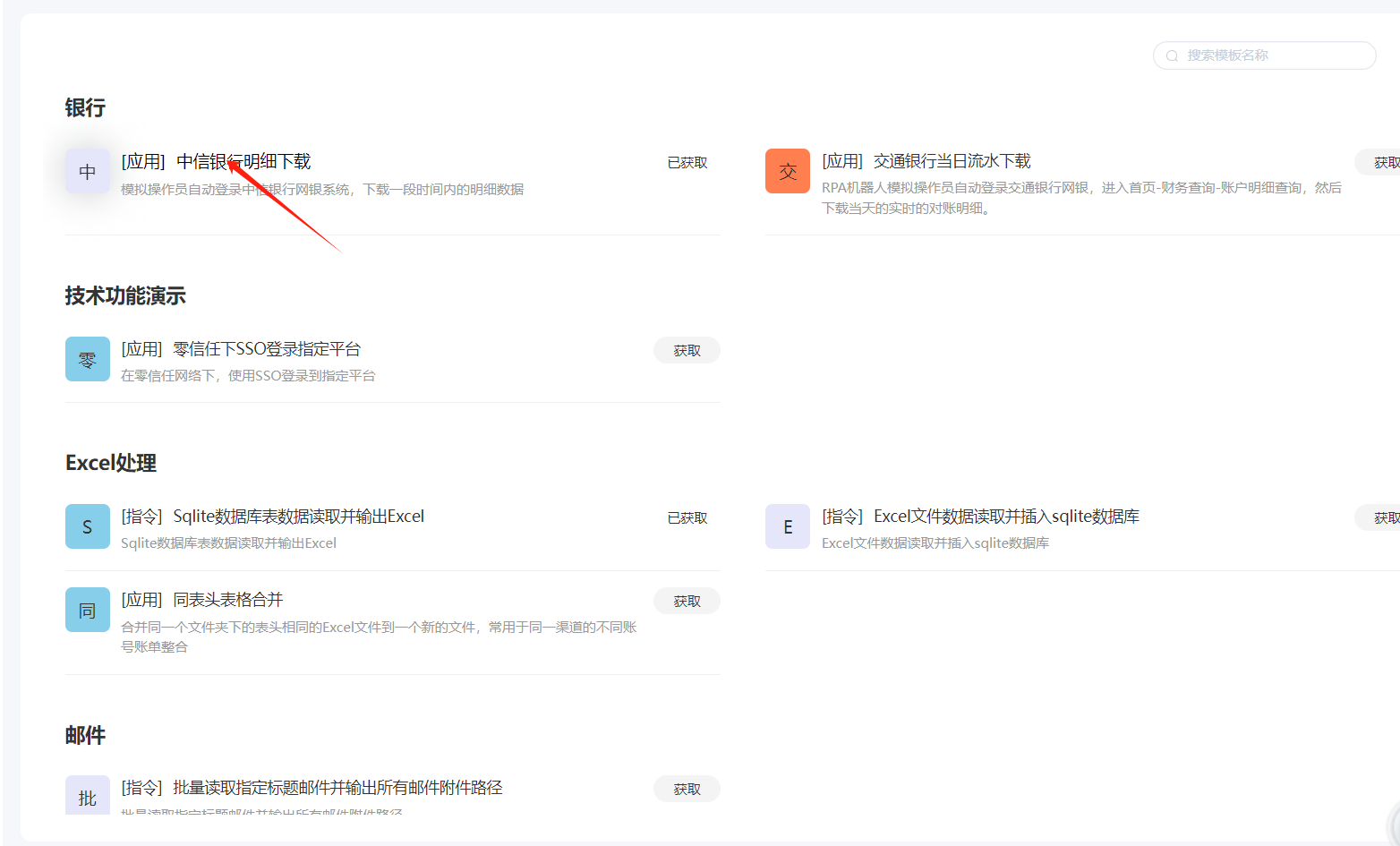
Task: Select the Excel 'E' template icon
Action: (x=787, y=526)
